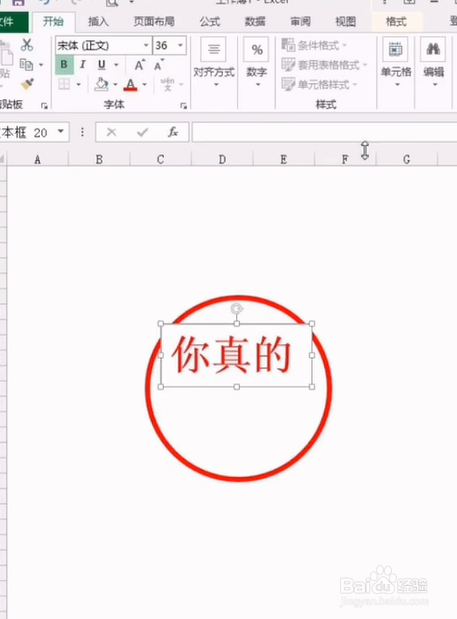Click inside the formula bar input

click(x=324, y=132)
